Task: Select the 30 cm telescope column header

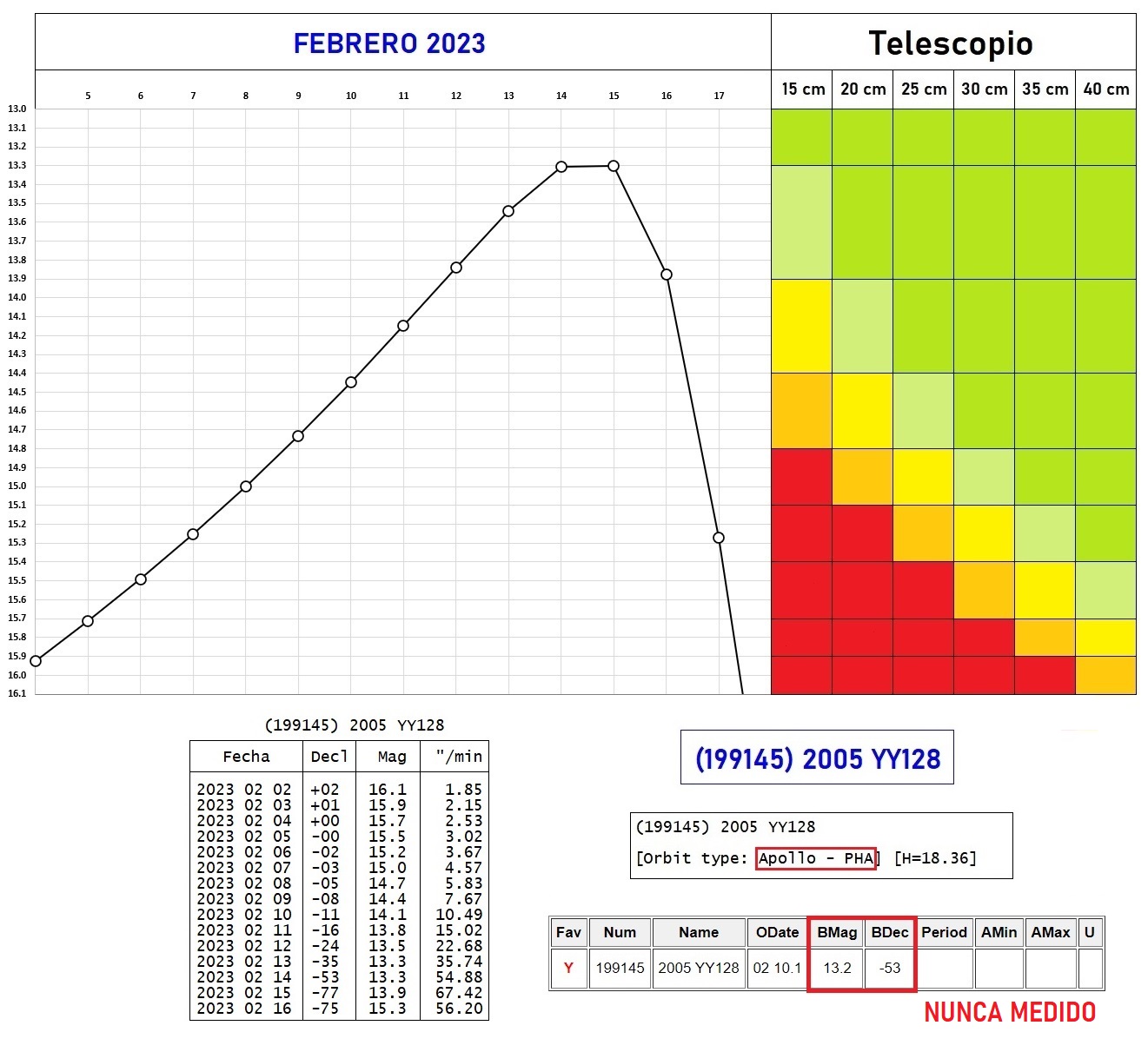Action: [x=985, y=89]
